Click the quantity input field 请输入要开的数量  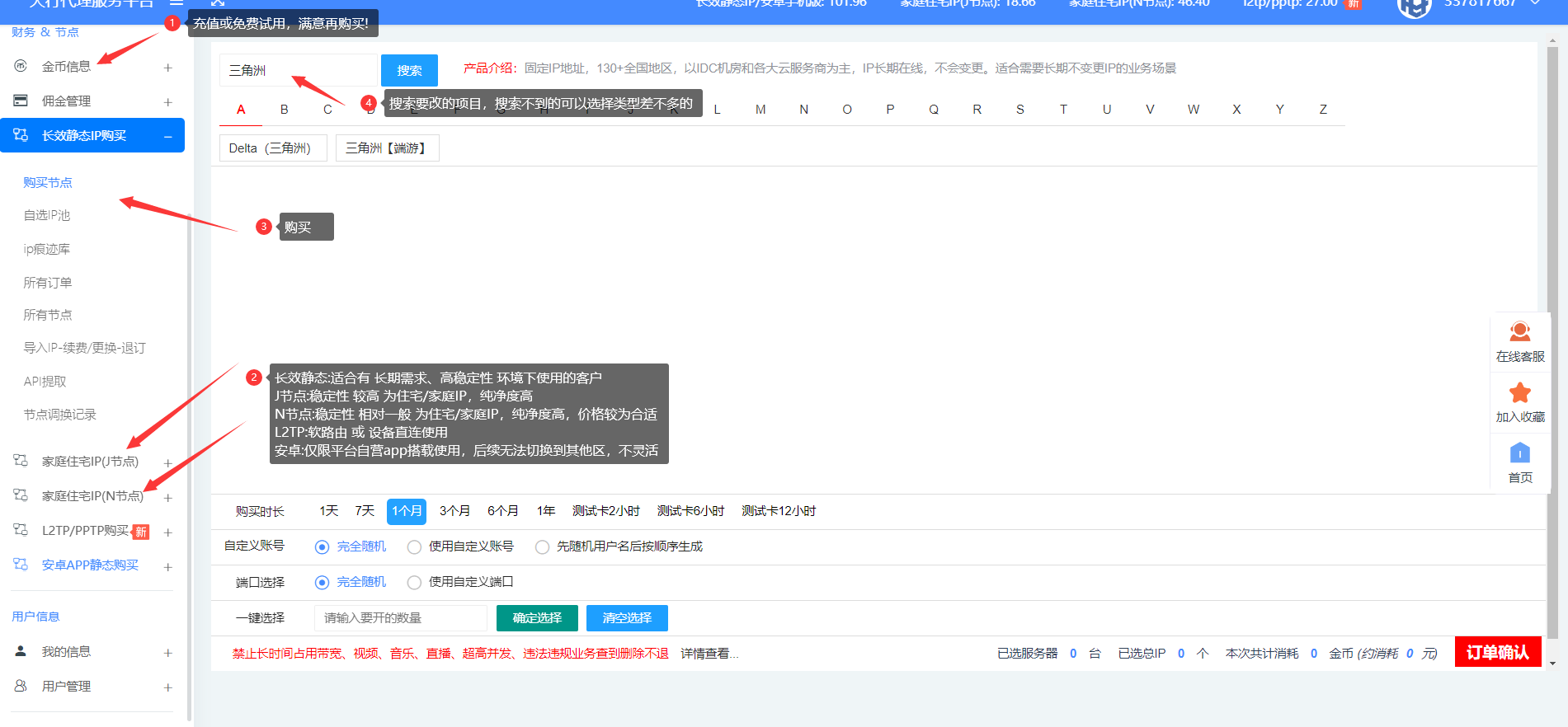[x=400, y=618]
